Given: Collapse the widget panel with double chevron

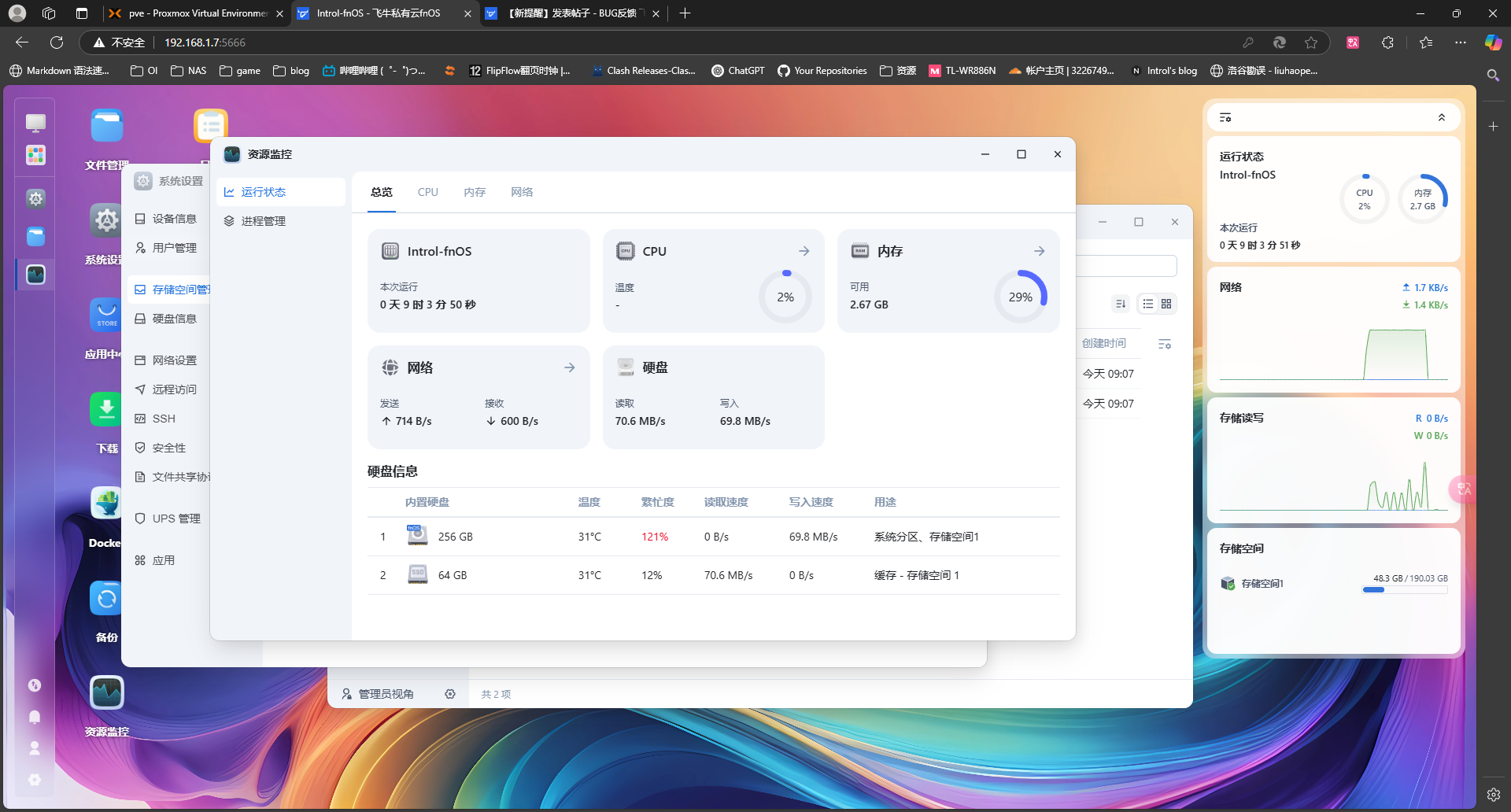Looking at the screenshot, I should (1442, 117).
